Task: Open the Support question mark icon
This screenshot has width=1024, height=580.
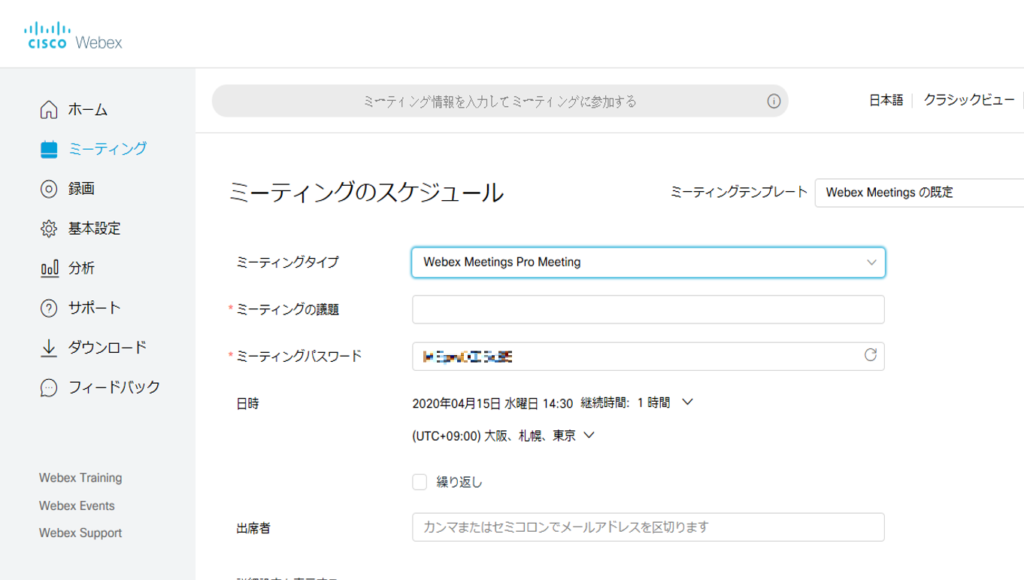Action: 49,308
